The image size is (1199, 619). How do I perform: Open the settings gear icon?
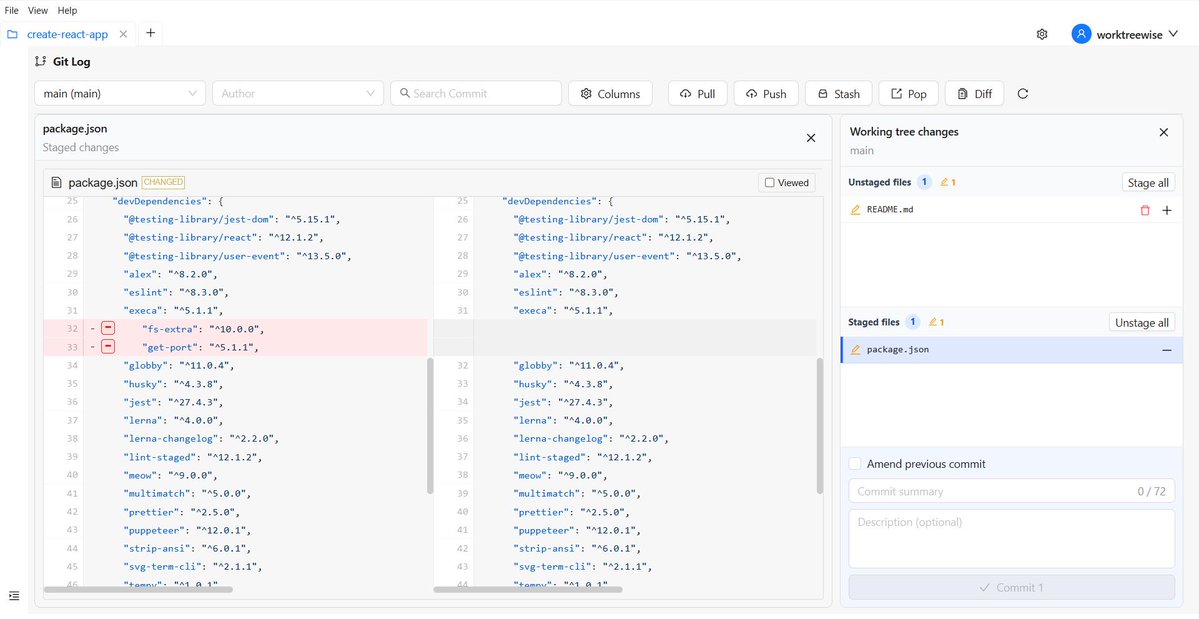click(1041, 34)
